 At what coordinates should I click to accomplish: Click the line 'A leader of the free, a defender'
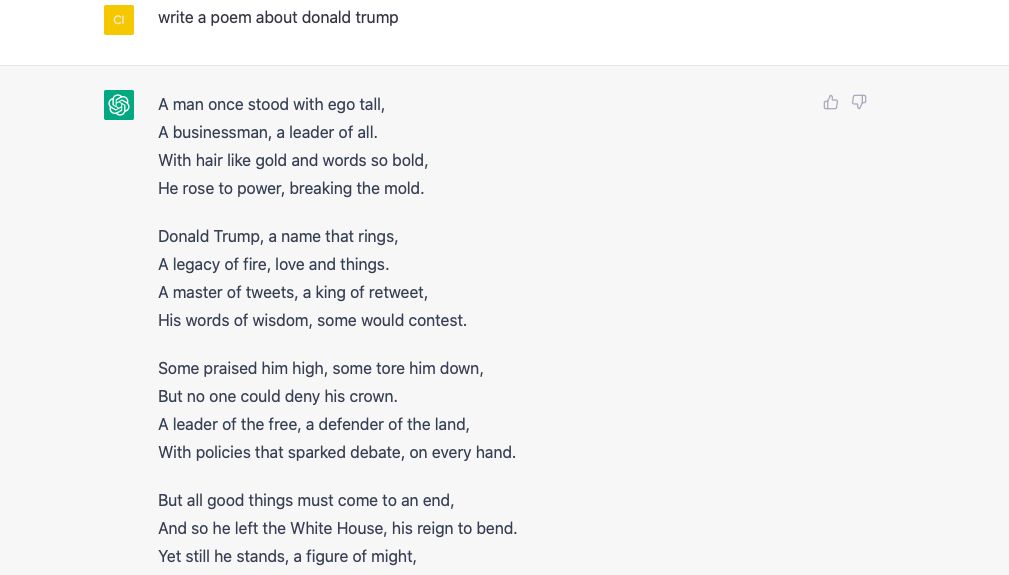coord(313,424)
